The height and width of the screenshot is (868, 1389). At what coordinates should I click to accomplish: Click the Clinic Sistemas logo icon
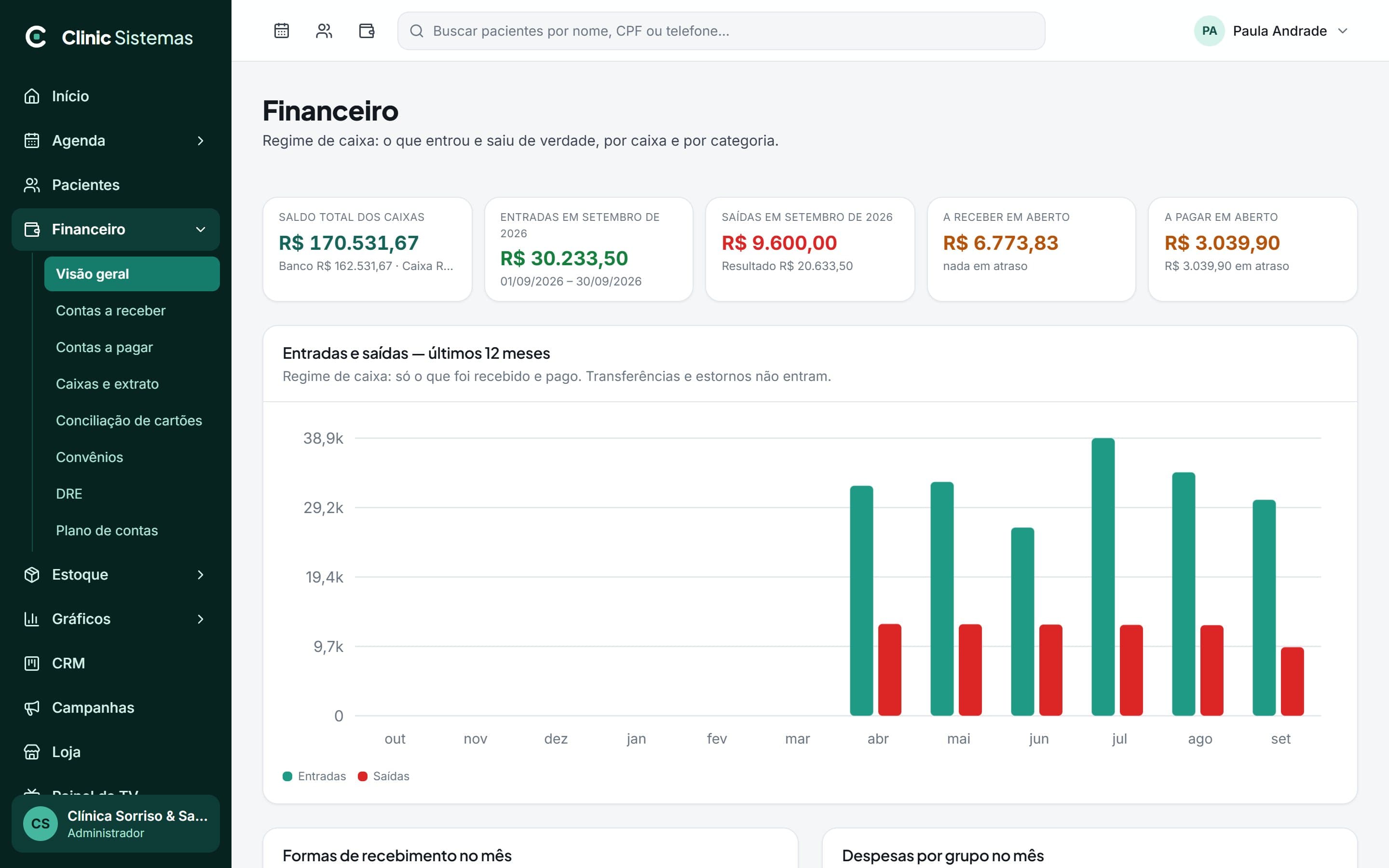tap(36, 37)
